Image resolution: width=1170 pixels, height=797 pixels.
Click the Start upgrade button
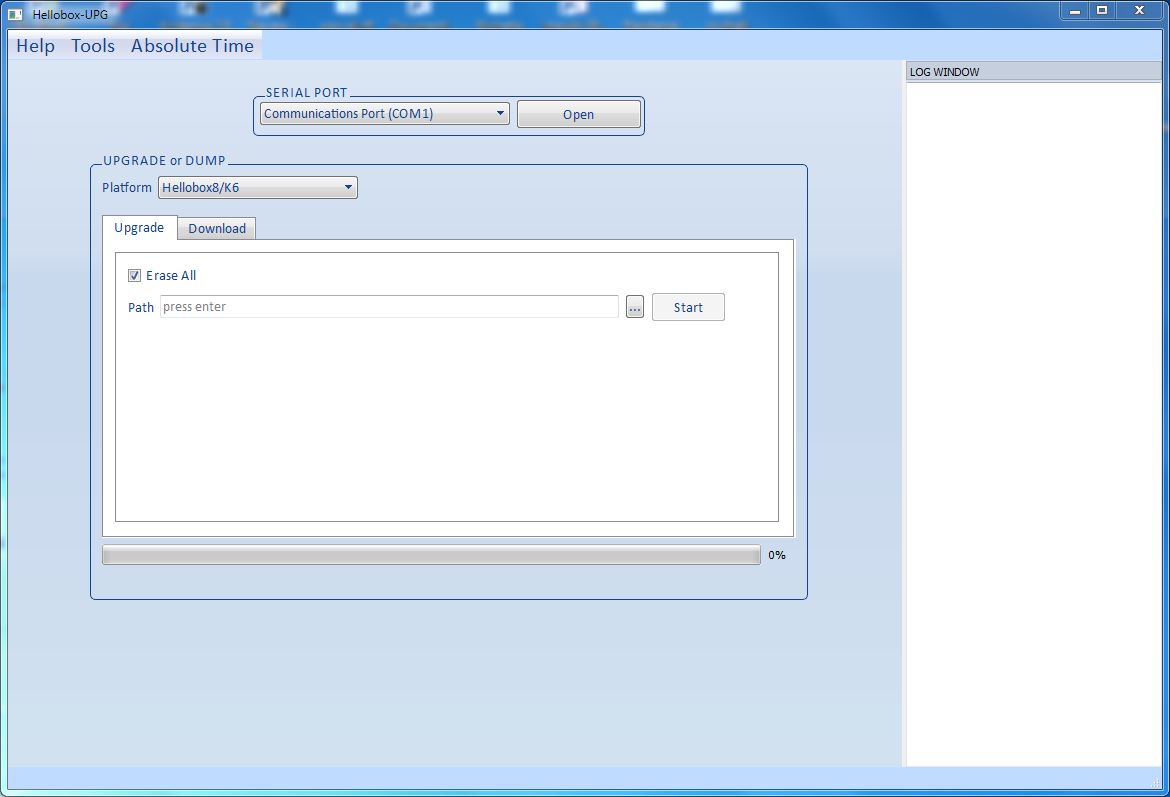pyautogui.click(x=688, y=307)
